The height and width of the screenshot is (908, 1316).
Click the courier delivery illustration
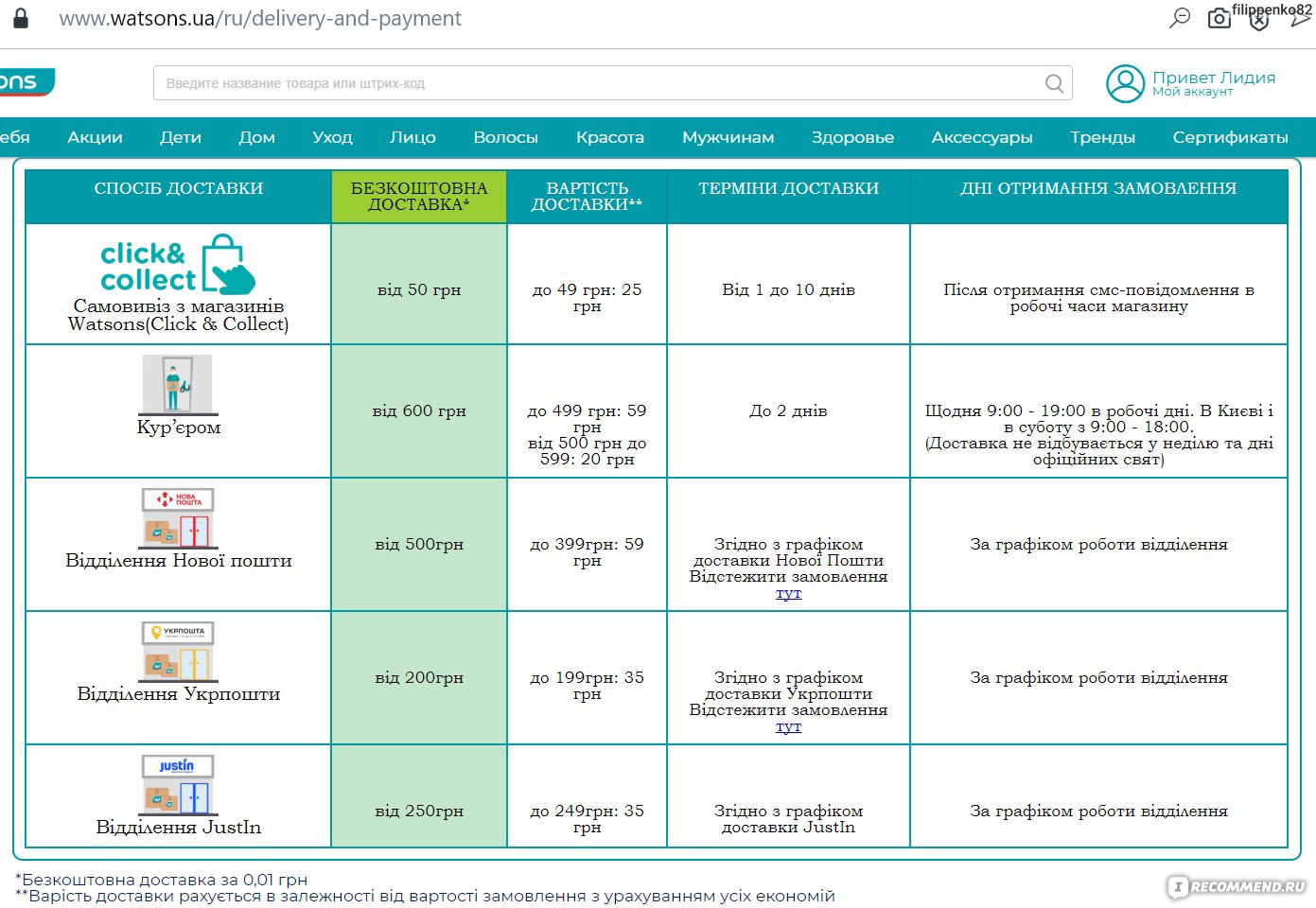[x=178, y=384]
